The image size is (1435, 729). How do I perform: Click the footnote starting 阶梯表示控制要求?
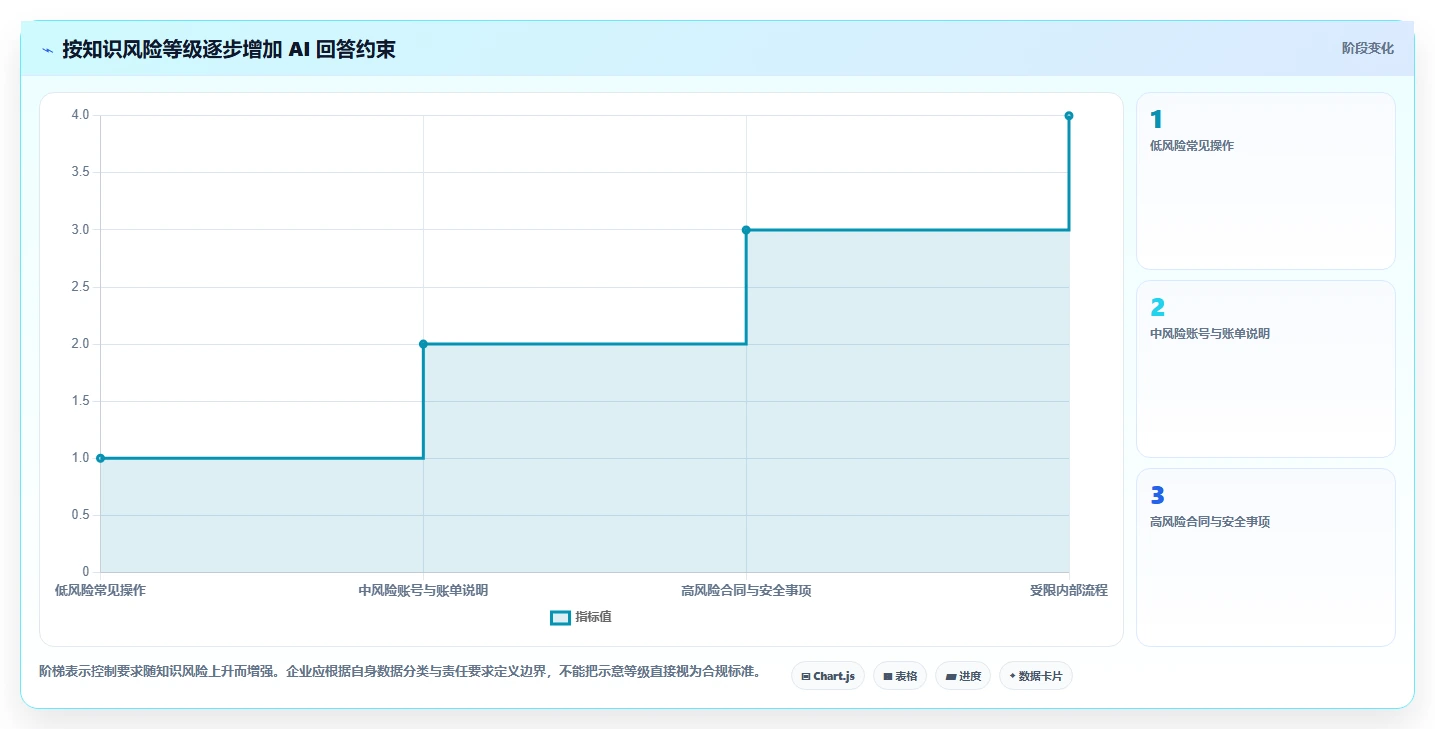[x=400, y=671]
